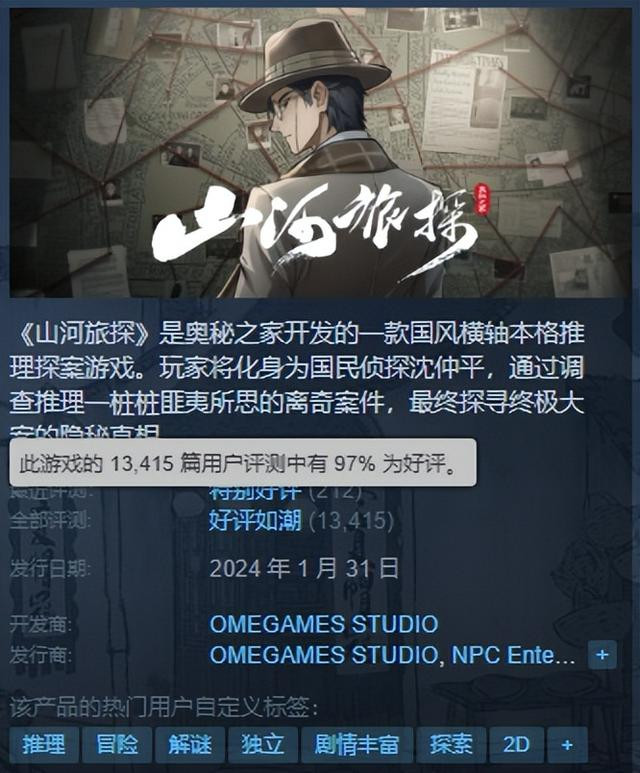
Task: Select the 2D tag
Action: click(x=516, y=744)
